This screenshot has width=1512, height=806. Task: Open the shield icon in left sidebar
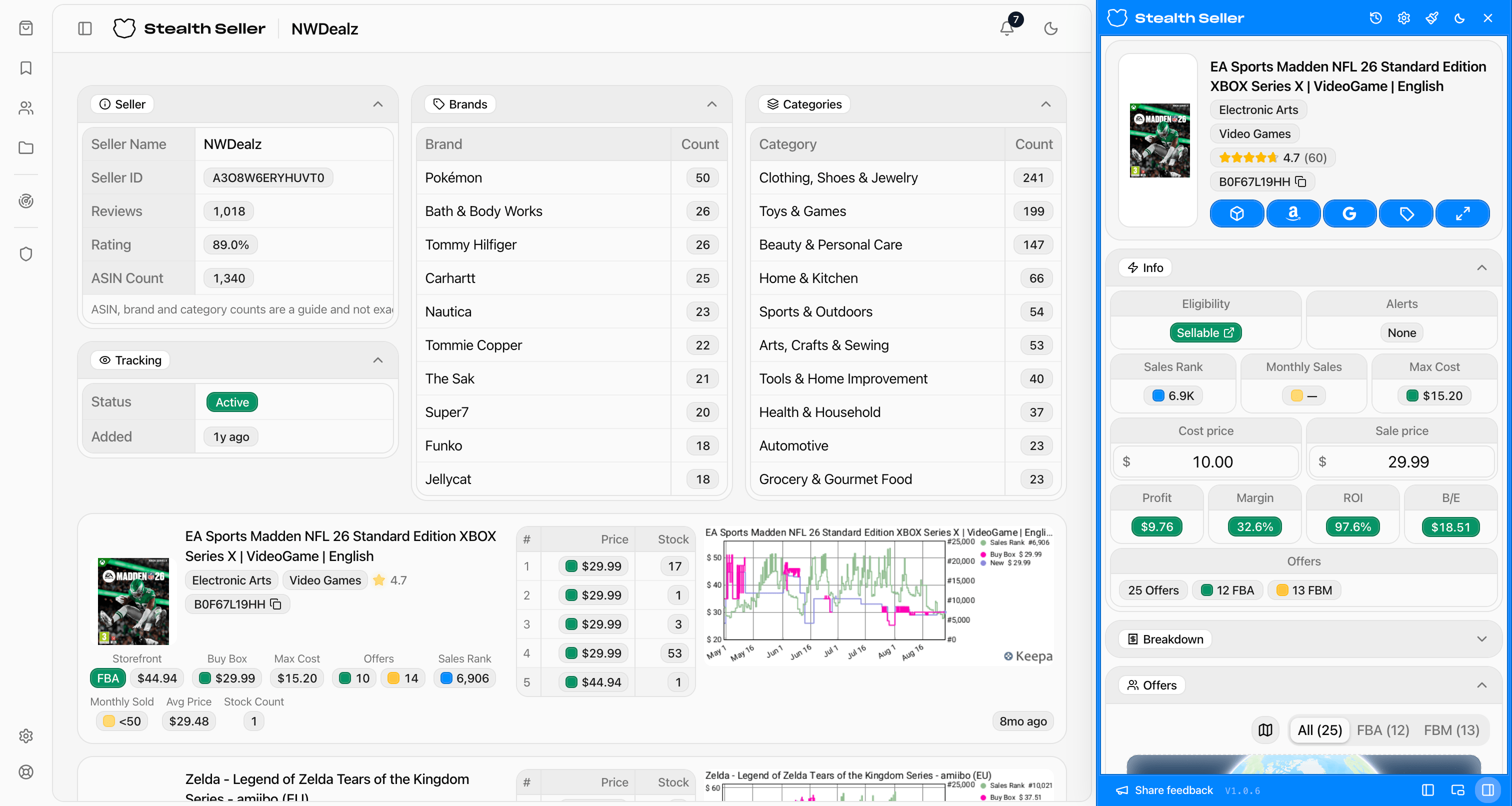point(26,253)
